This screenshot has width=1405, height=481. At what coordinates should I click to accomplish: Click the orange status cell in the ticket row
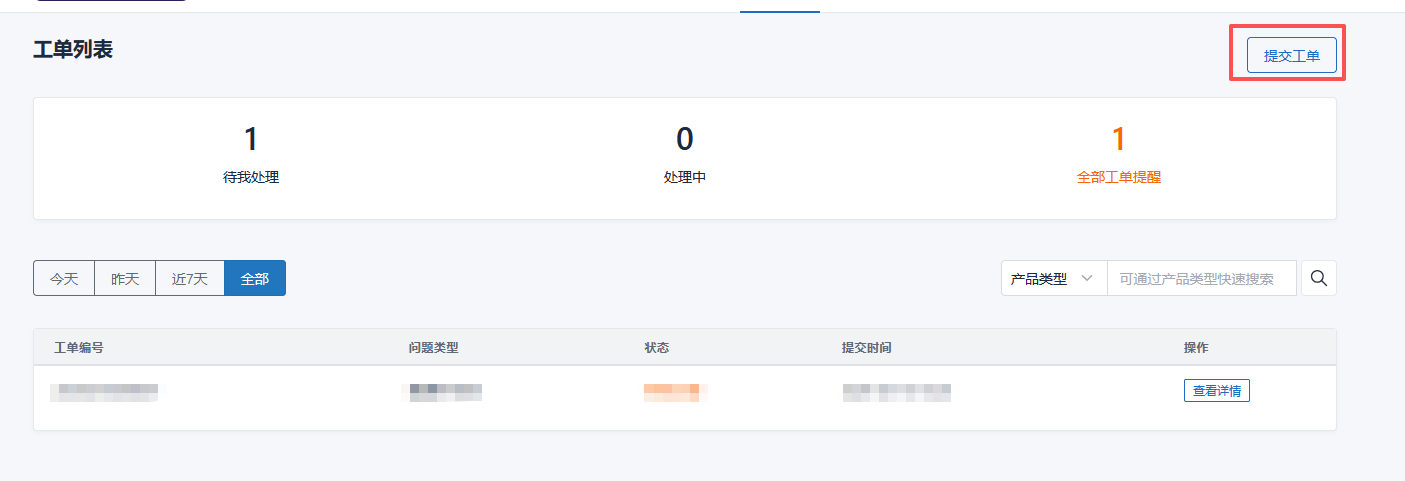click(x=675, y=392)
